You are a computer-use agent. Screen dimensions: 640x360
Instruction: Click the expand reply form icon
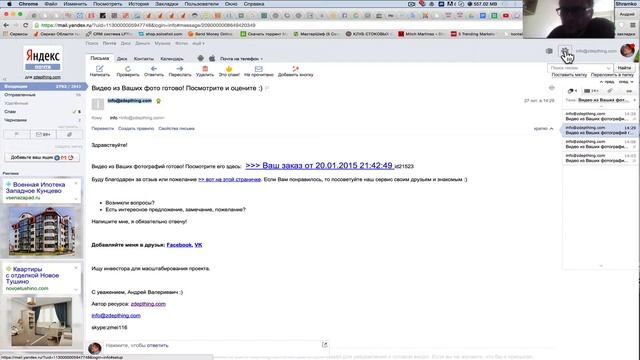324,345
